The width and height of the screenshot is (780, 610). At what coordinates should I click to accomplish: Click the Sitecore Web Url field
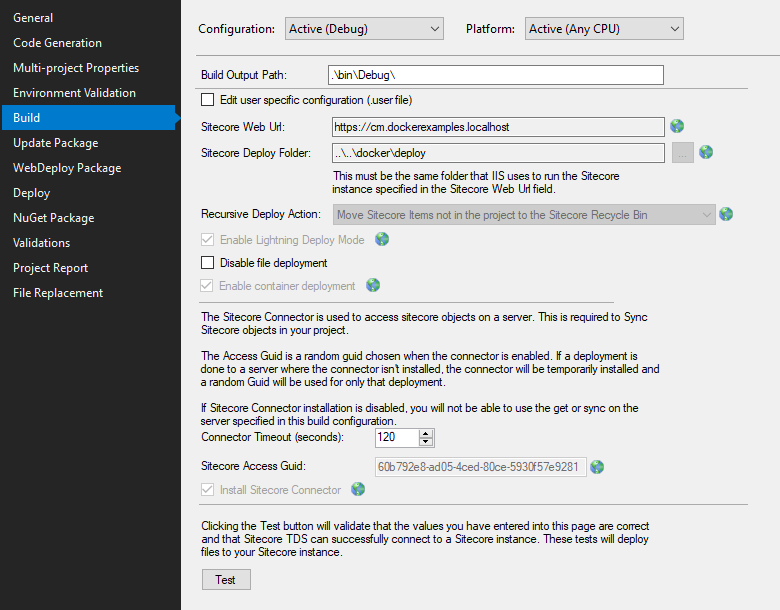coord(498,127)
